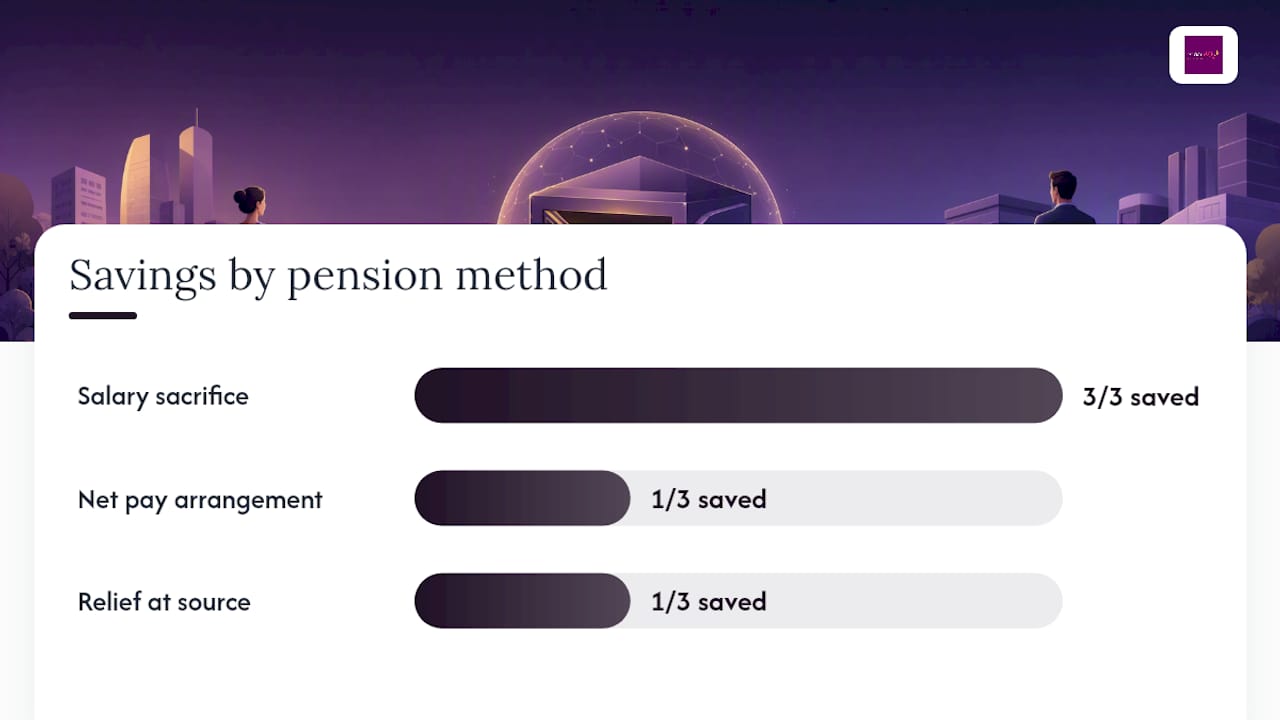Click the purple logo badge
Image resolution: width=1280 pixels, height=720 pixels.
1203,55
